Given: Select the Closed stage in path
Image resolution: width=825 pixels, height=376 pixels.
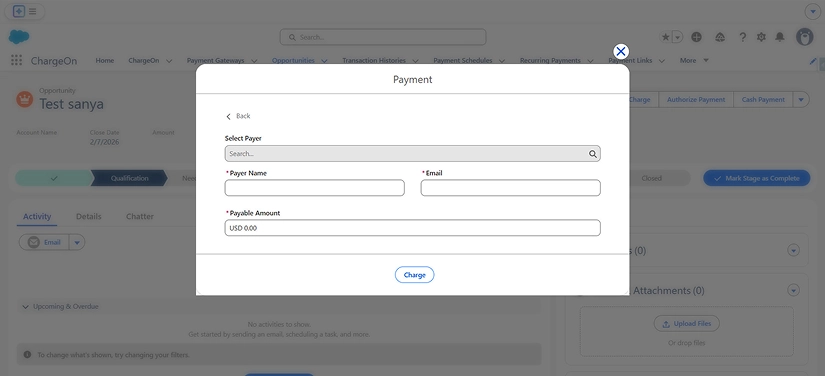Looking at the screenshot, I should (x=651, y=178).
